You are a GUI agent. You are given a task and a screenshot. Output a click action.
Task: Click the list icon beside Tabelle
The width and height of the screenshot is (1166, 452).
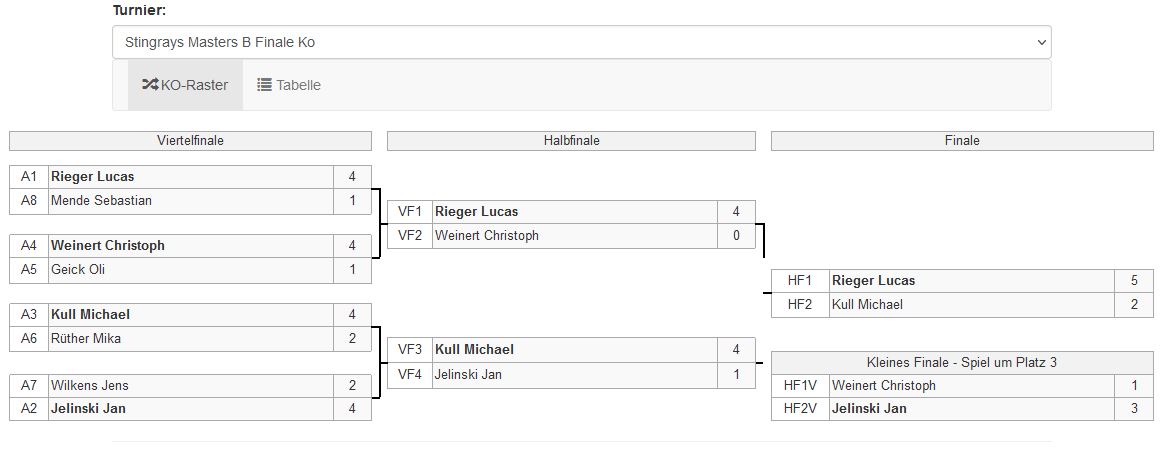click(x=264, y=85)
